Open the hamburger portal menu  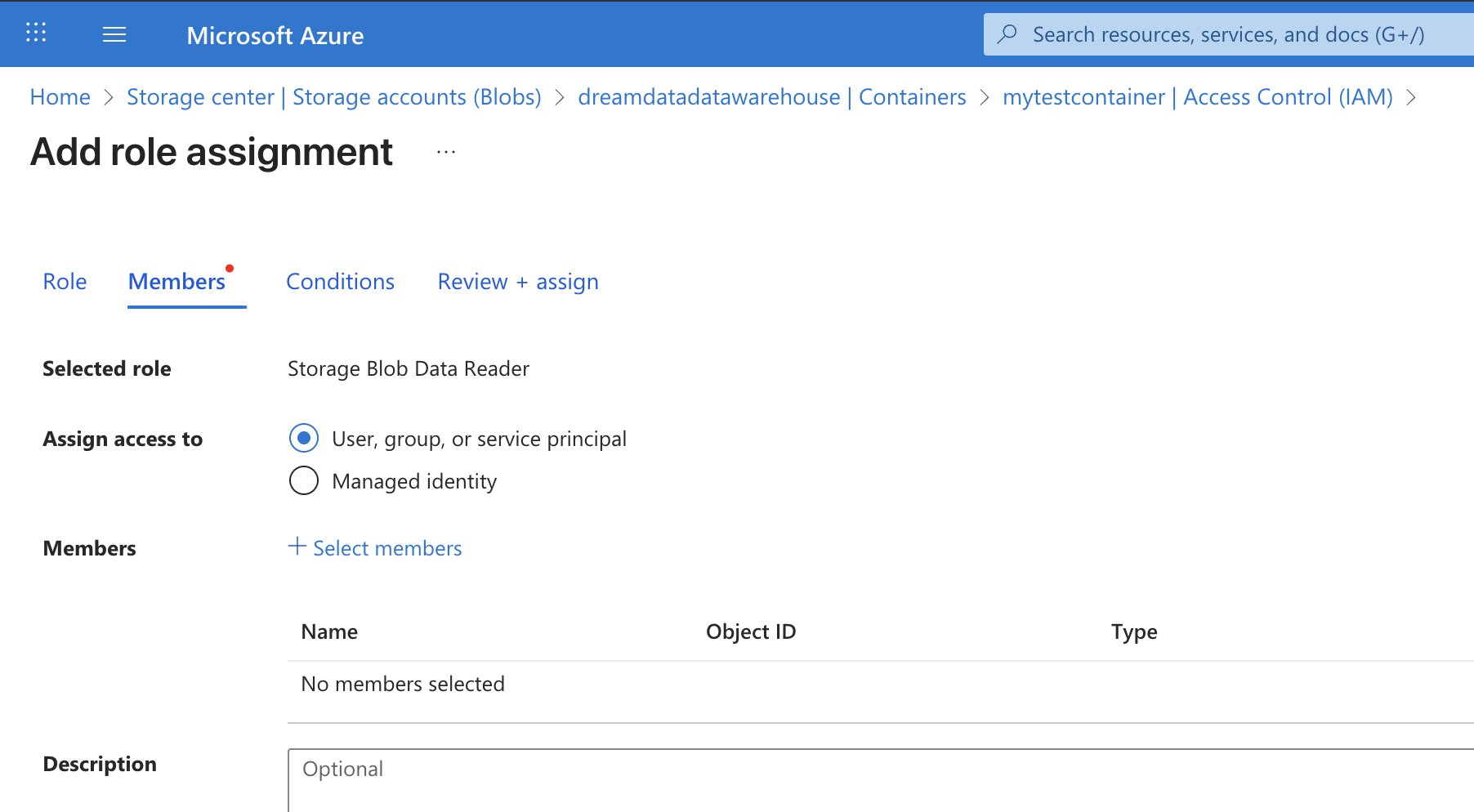click(x=114, y=34)
